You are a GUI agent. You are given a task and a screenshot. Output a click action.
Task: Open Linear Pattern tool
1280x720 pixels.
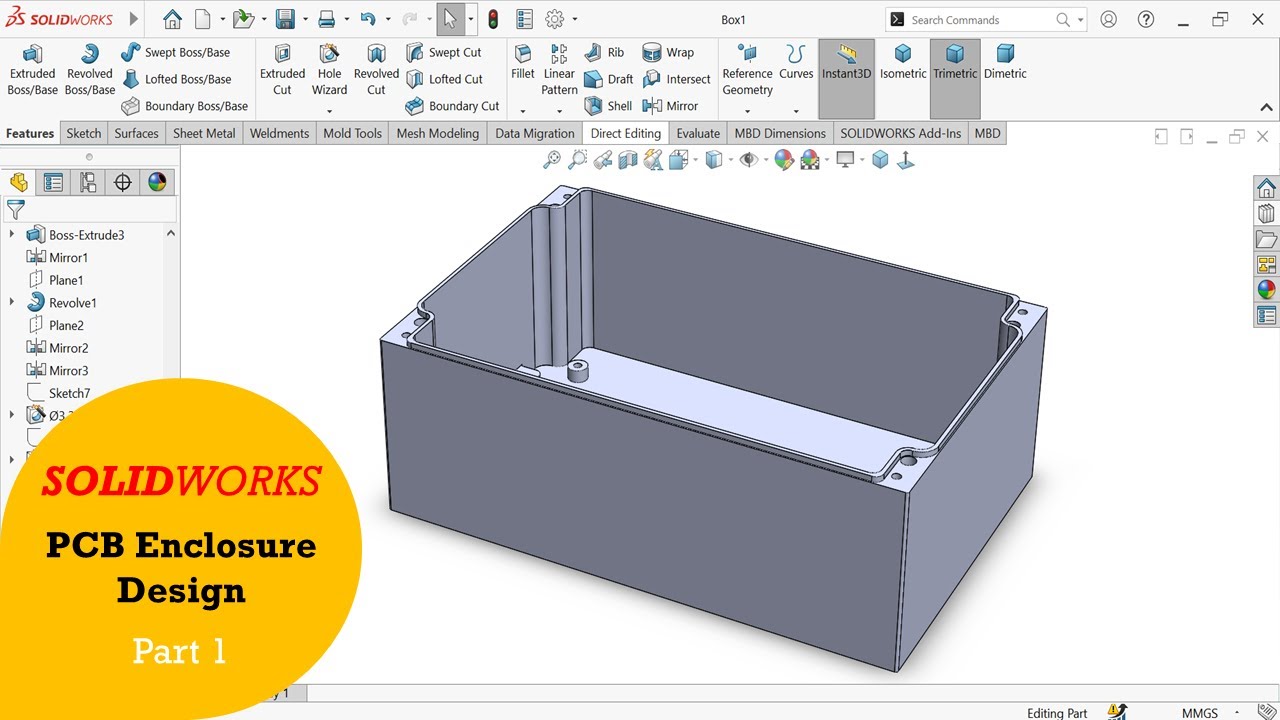[559, 70]
